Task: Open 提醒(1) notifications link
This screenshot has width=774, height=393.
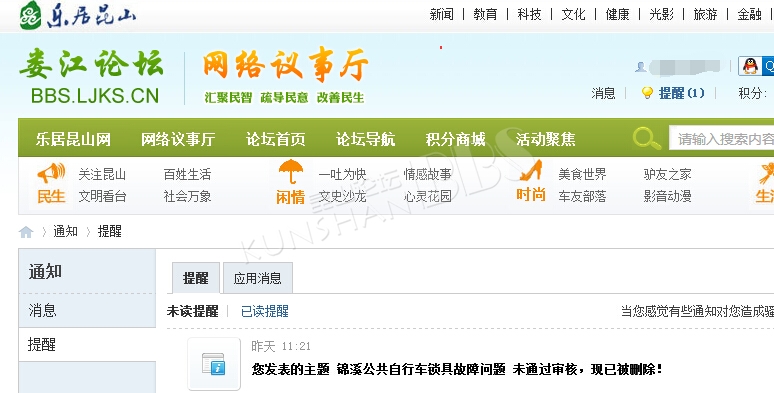Action: coord(682,93)
